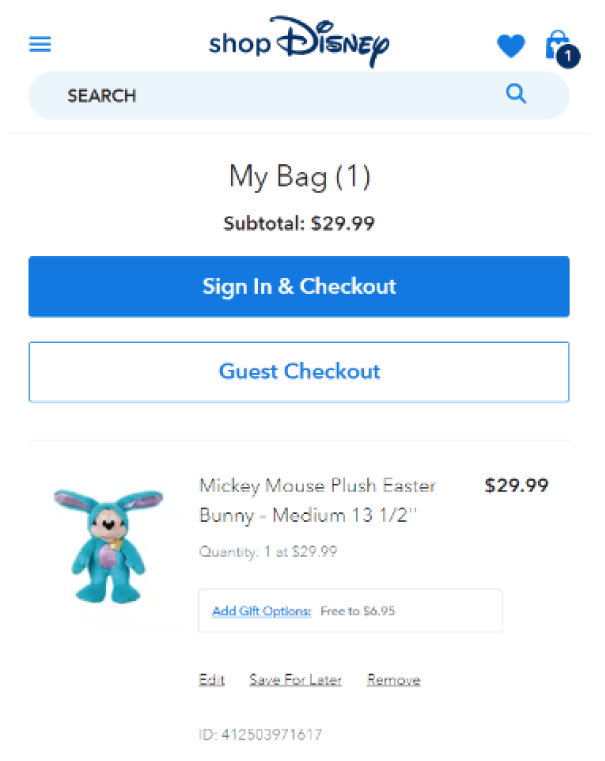Remove the plush from the bag
Image resolution: width=605 pixels, height=761 pixels.
[x=393, y=680]
